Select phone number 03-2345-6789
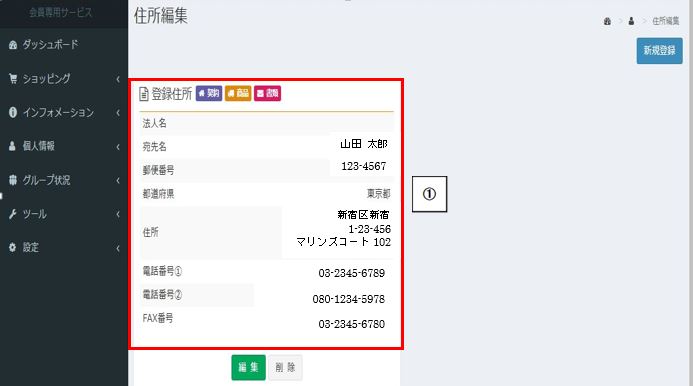 point(351,273)
